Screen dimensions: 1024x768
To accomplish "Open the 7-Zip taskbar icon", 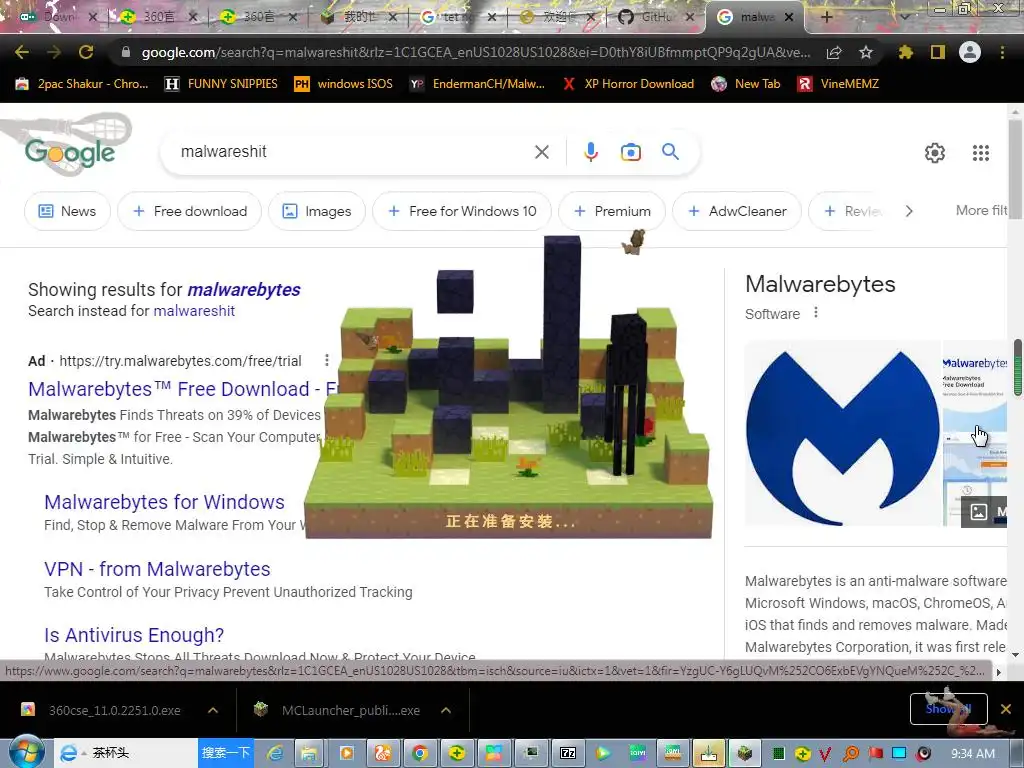I will (568, 753).
